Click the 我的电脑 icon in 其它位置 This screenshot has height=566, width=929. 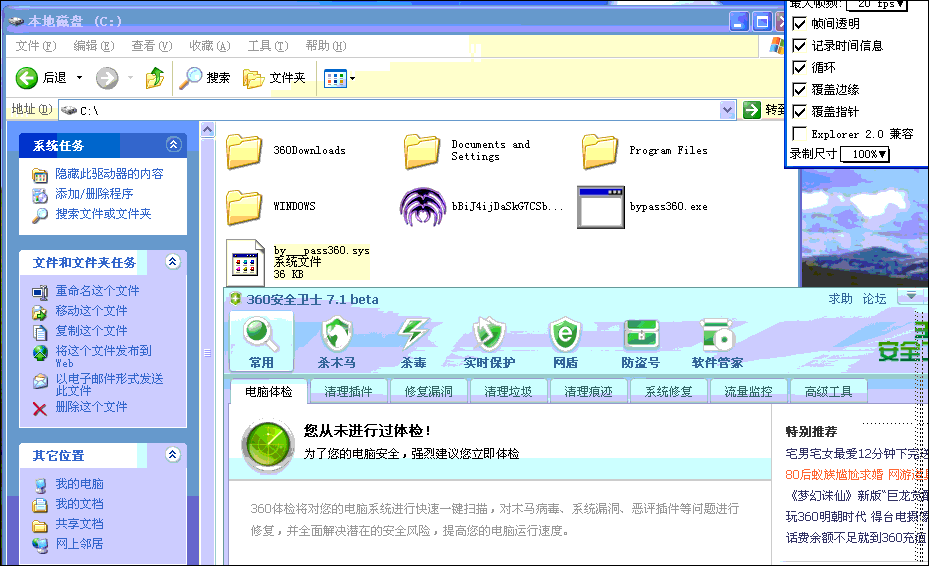40,485
